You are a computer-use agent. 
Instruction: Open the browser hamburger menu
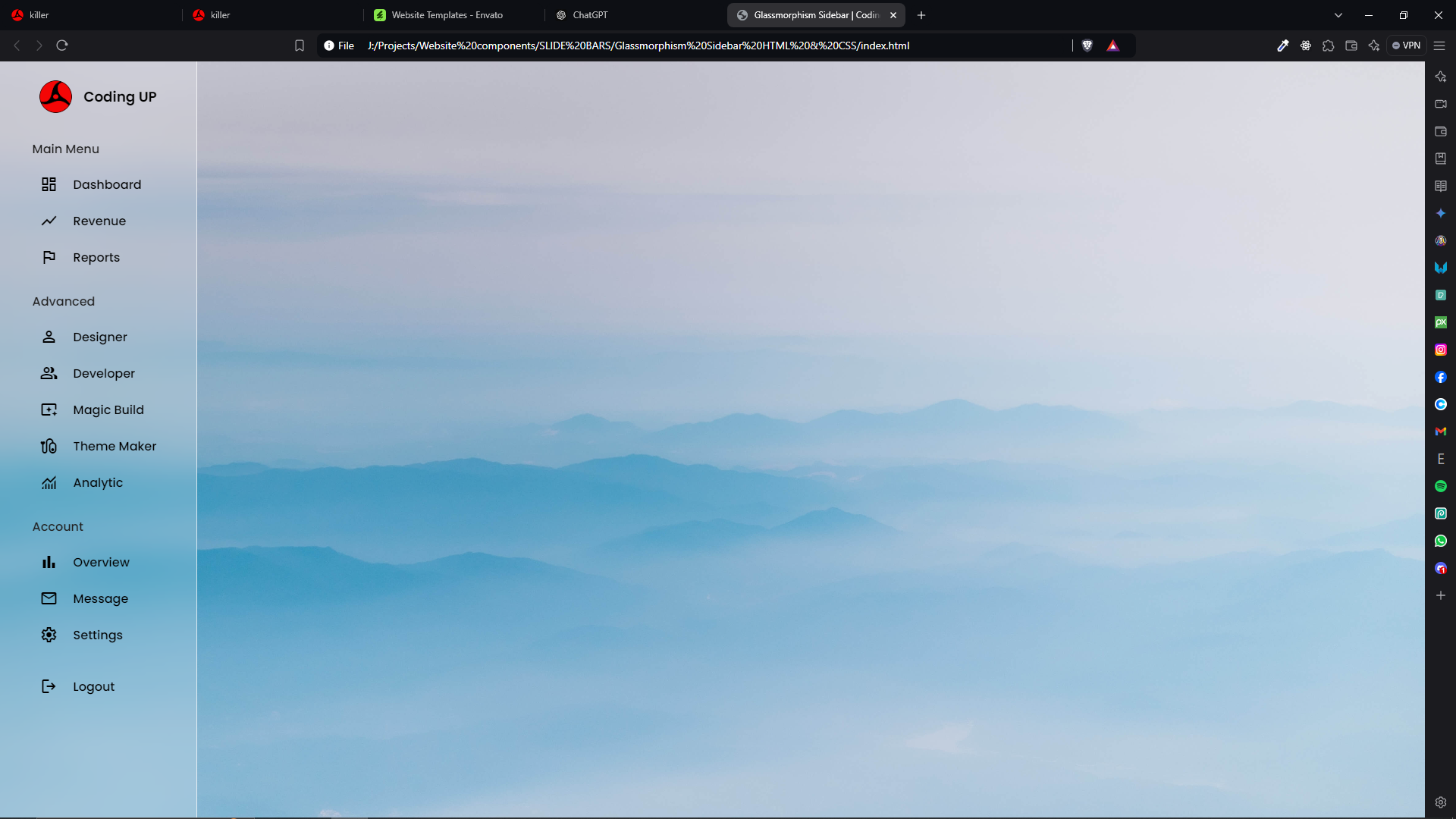(x=1439, y=45)
